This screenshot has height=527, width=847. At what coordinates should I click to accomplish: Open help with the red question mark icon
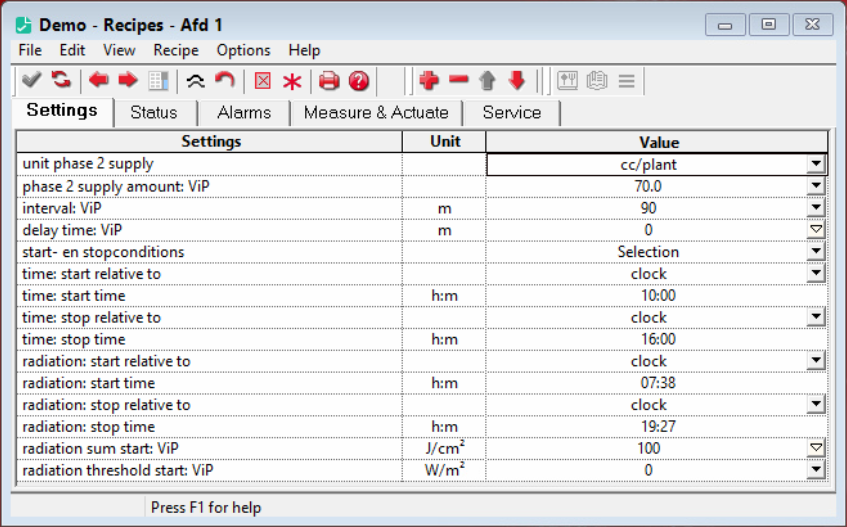(359, 81)
